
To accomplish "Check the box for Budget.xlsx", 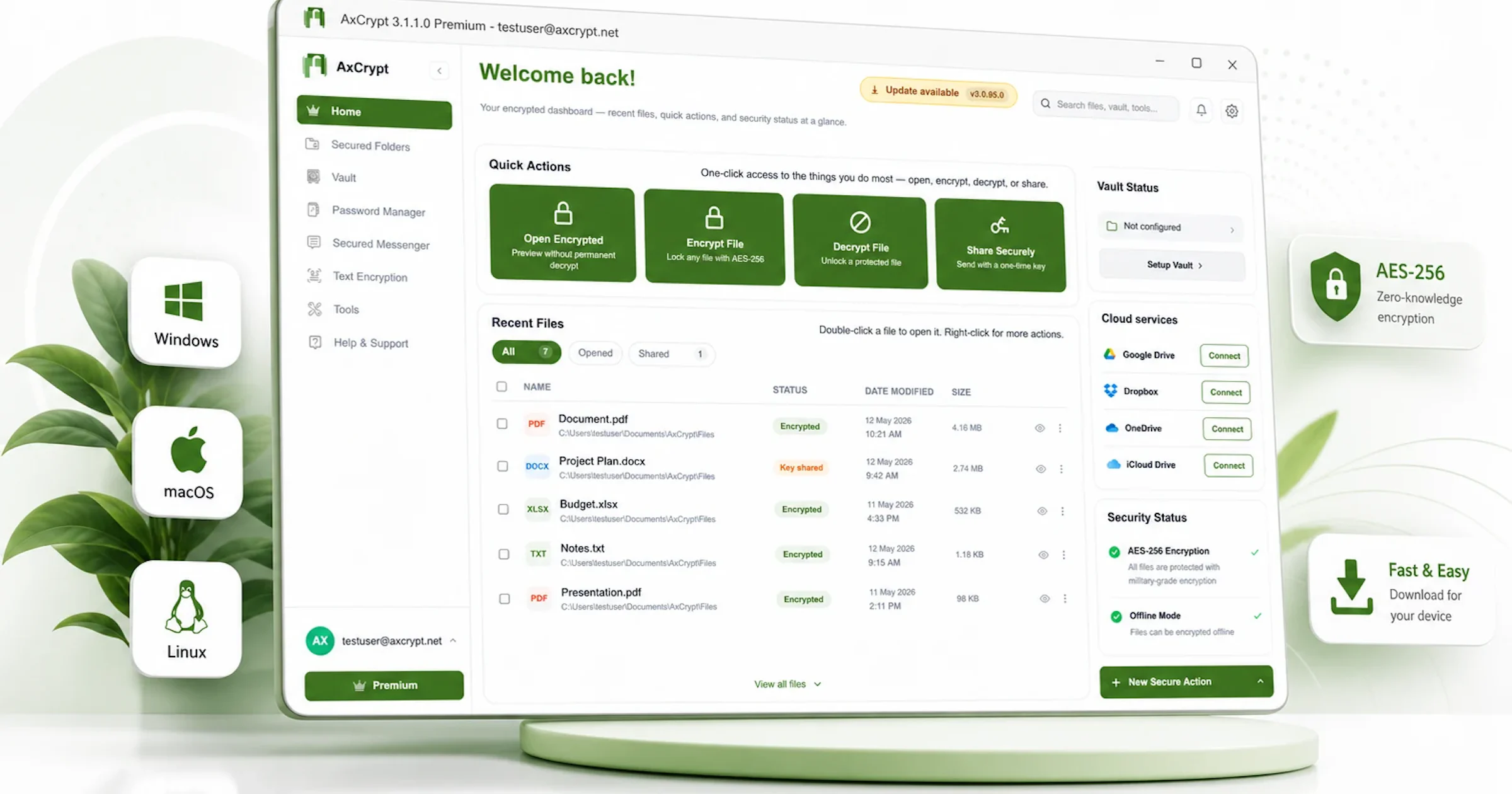I will point(503,509).
